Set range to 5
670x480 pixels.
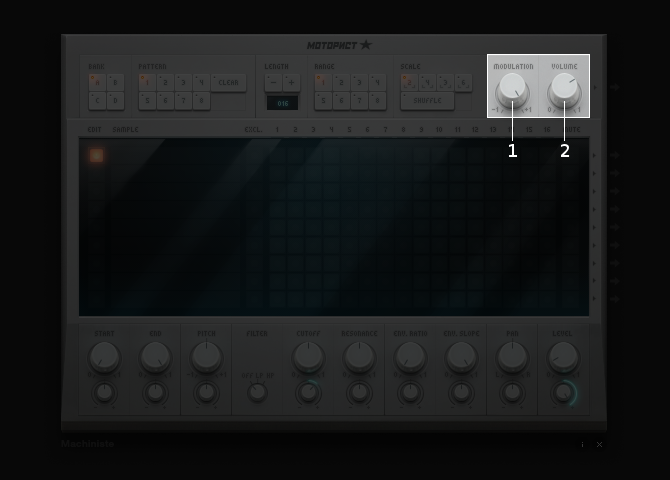coord(323,101)
